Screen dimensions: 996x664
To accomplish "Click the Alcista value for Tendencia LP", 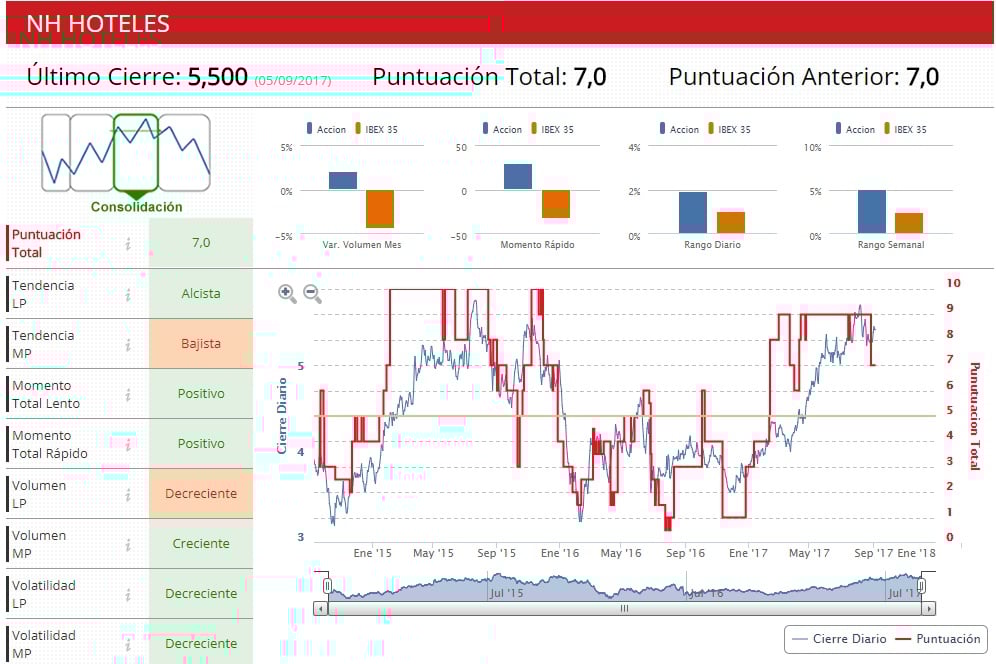I will pos(201,294).
